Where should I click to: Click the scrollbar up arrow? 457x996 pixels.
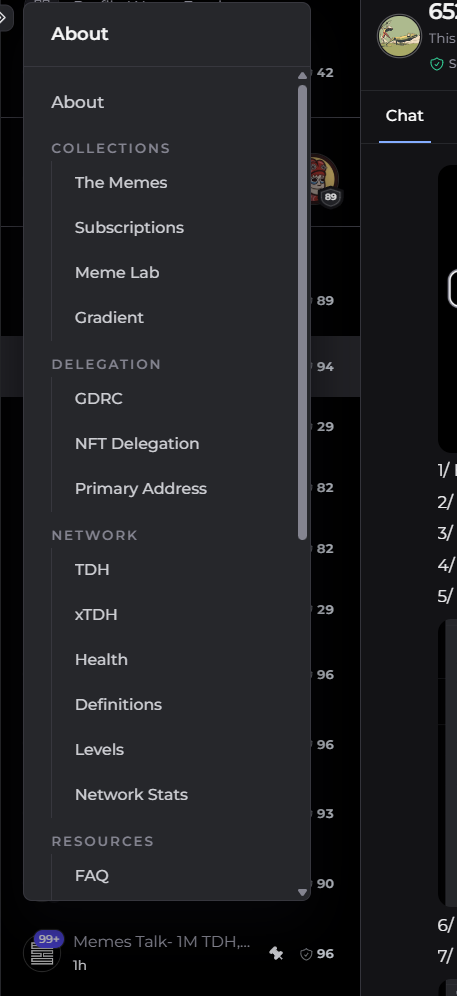[x=303, y=76]
